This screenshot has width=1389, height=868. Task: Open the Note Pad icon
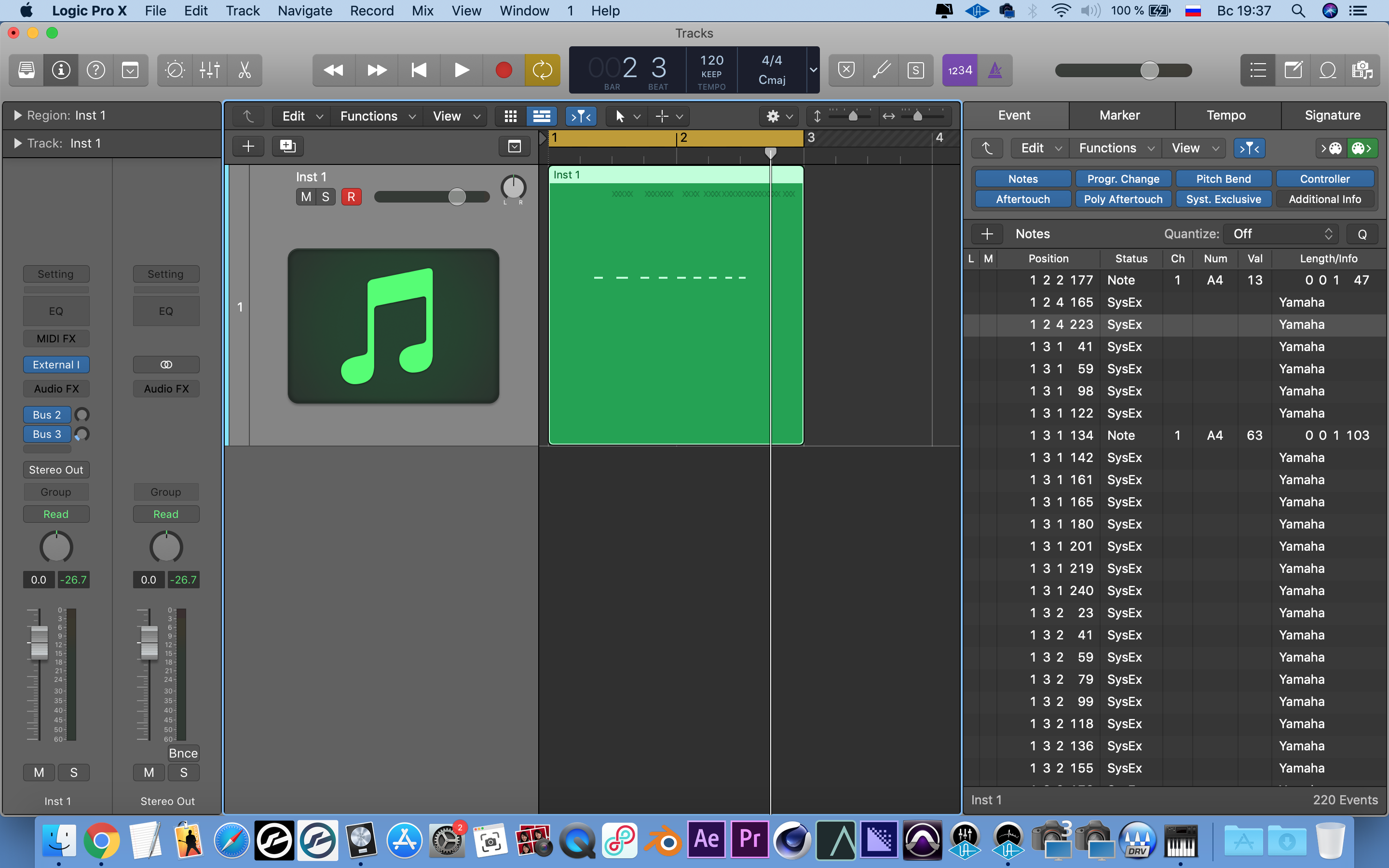click(x=1293, y=70)
